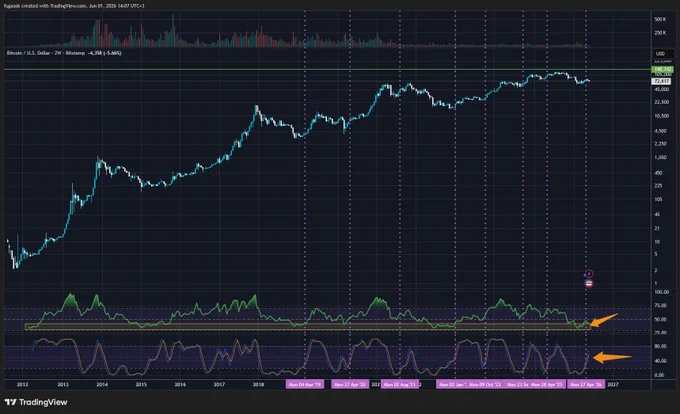Click the 45,000 price axis value
680x414 pixels.
click(661, 89)
